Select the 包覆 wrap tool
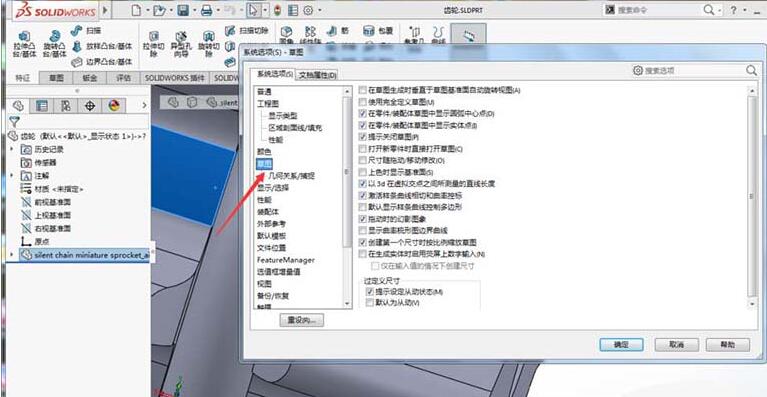This screenshot has width=767, height=397. tap(378, 30)
